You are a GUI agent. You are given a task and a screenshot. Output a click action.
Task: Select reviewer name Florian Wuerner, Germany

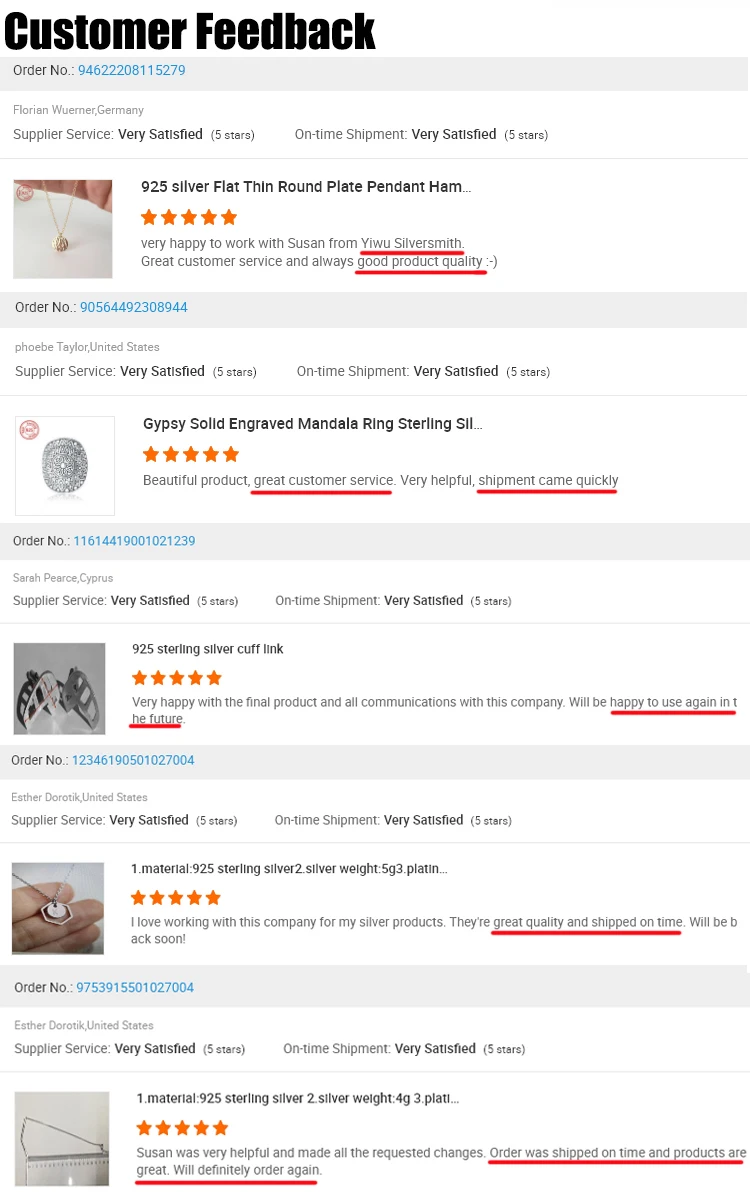click(78, 110)
